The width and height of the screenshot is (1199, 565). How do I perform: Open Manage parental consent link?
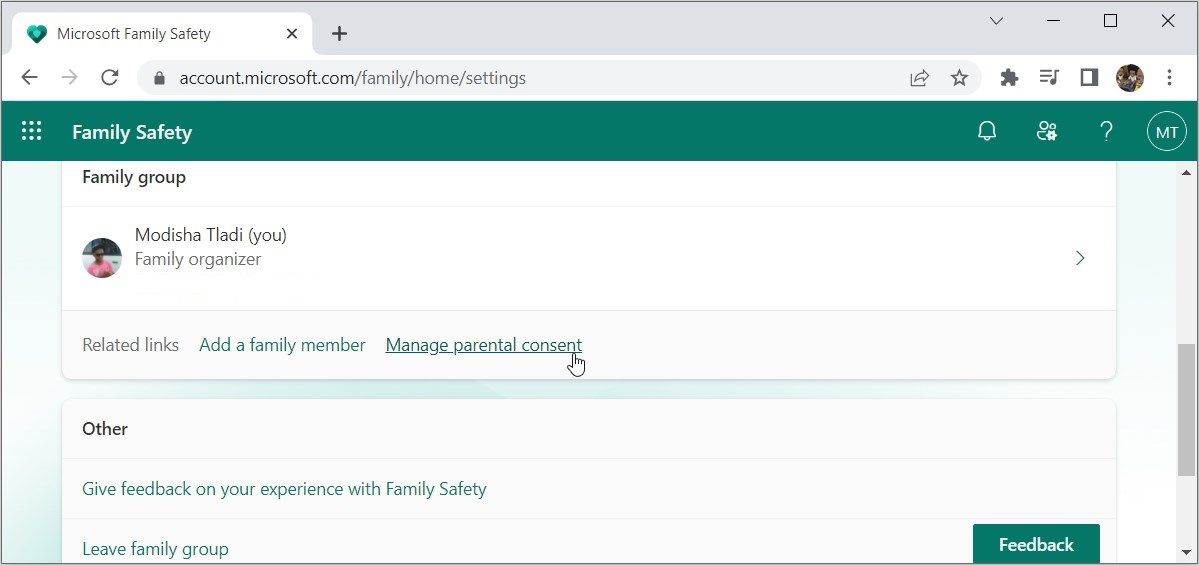click(483, 345)
